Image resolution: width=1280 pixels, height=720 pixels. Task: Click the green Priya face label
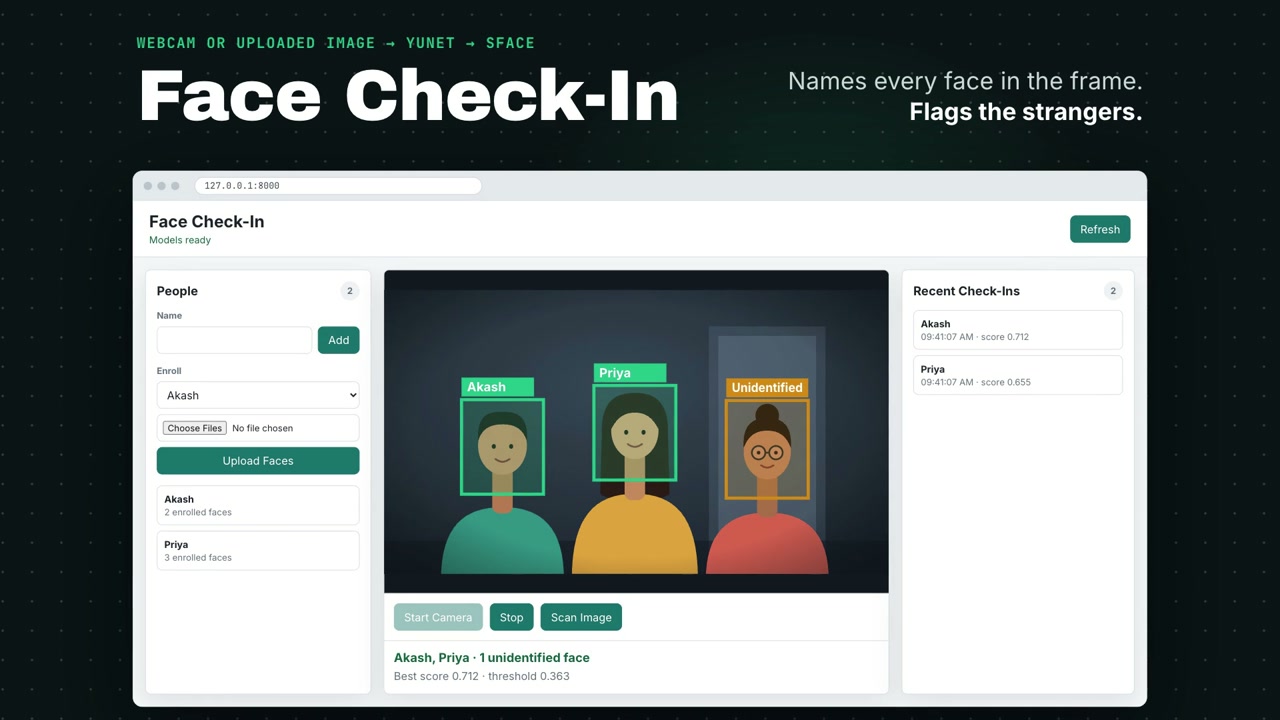pyautogui.click(x=629, y=373)
